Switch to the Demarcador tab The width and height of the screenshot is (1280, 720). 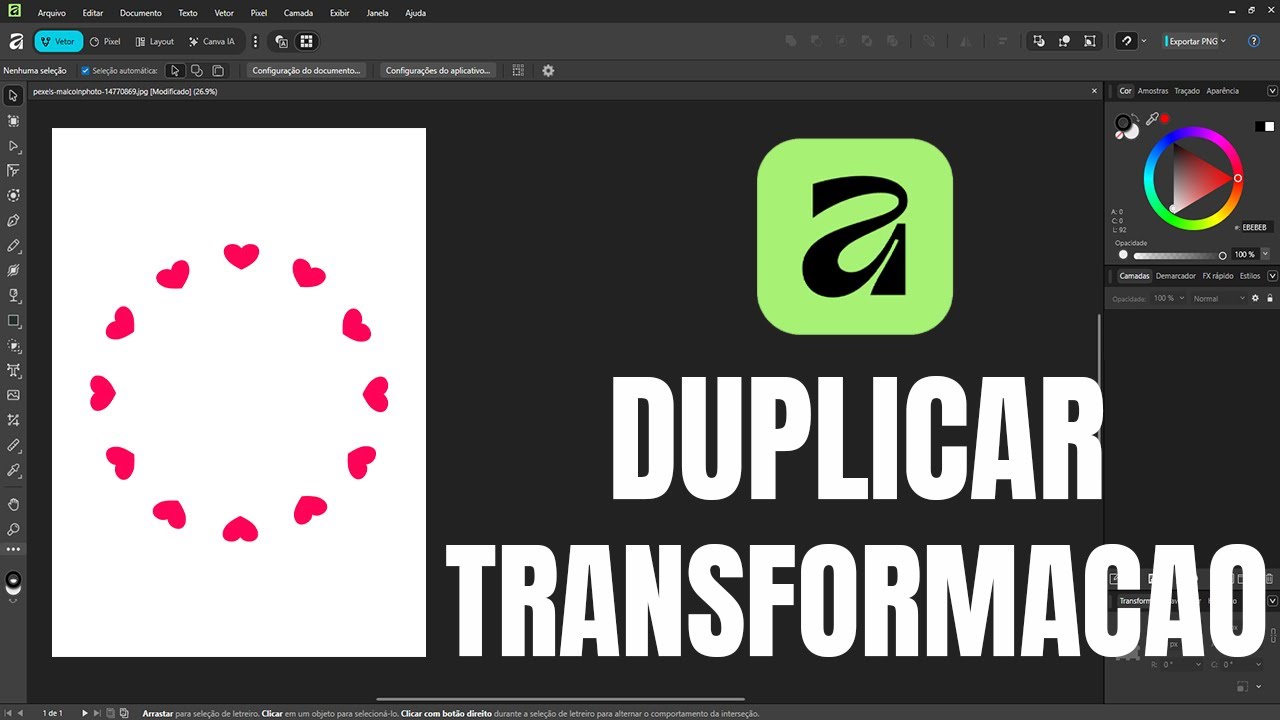1176,276
